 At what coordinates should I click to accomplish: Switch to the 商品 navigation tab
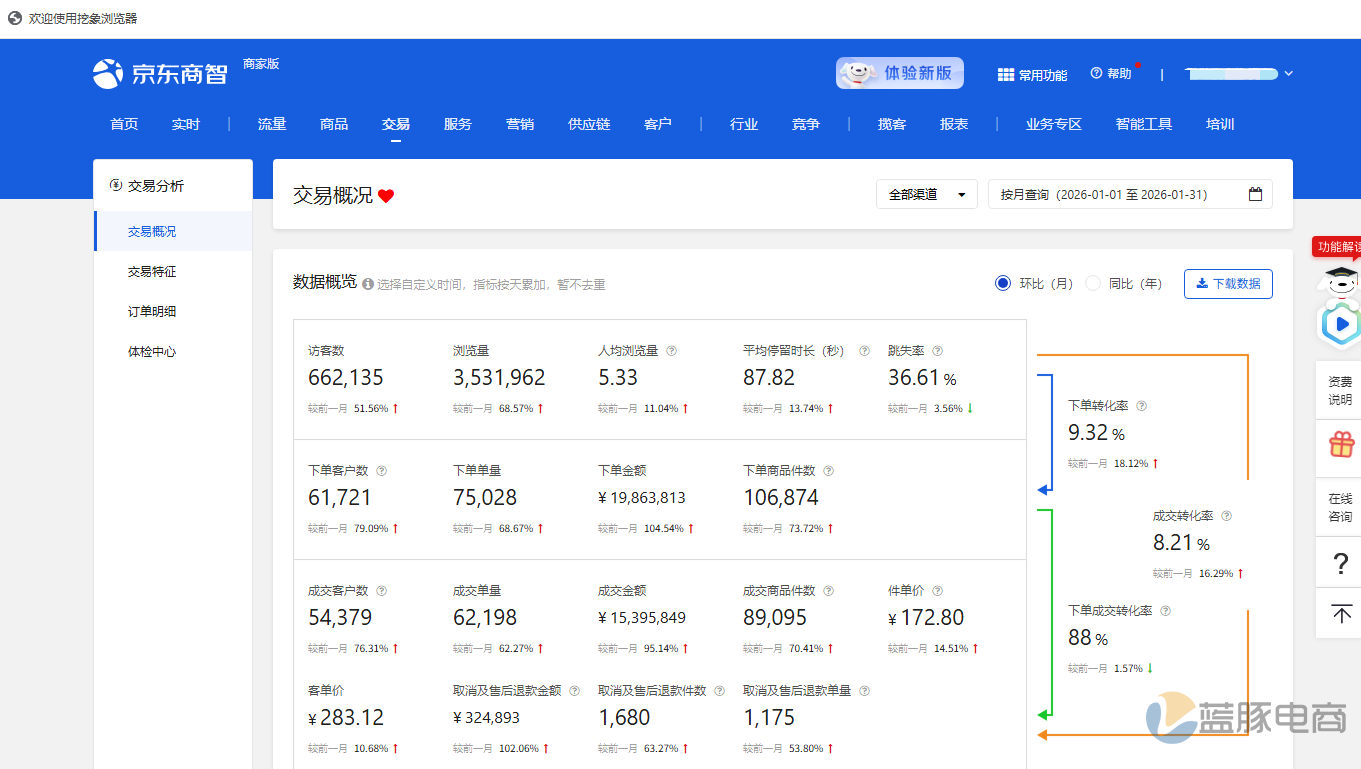(334, 124)
